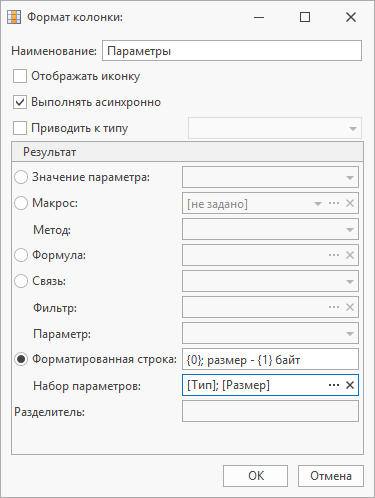Clear the Макрос field with X icon
375x498 pixels.
[x=350, y=203]
